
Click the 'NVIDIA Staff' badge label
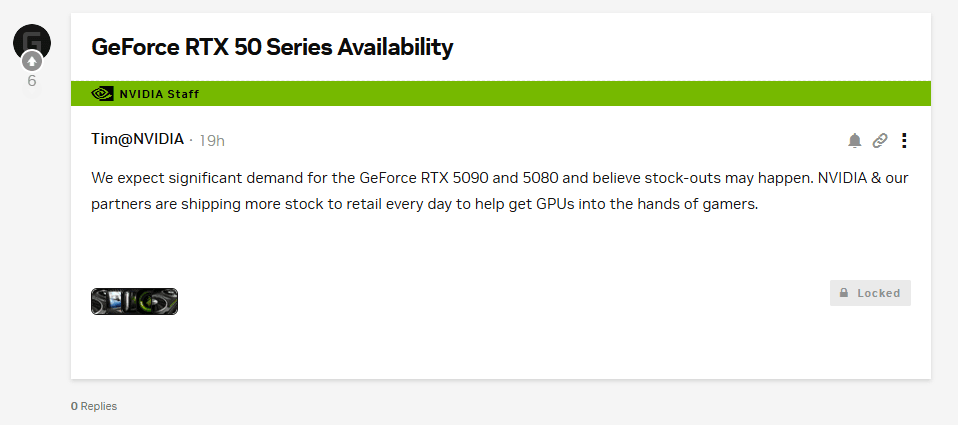coord(159,94)
